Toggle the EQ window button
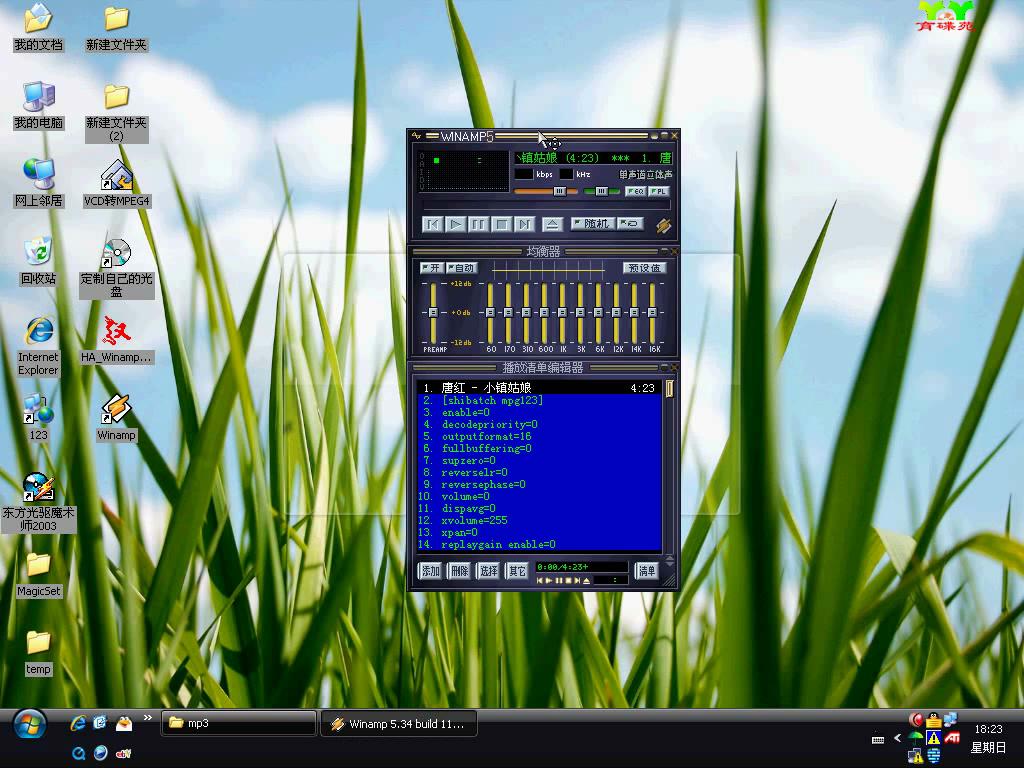This screenshot has width=1024, height=768. [635, 191]
